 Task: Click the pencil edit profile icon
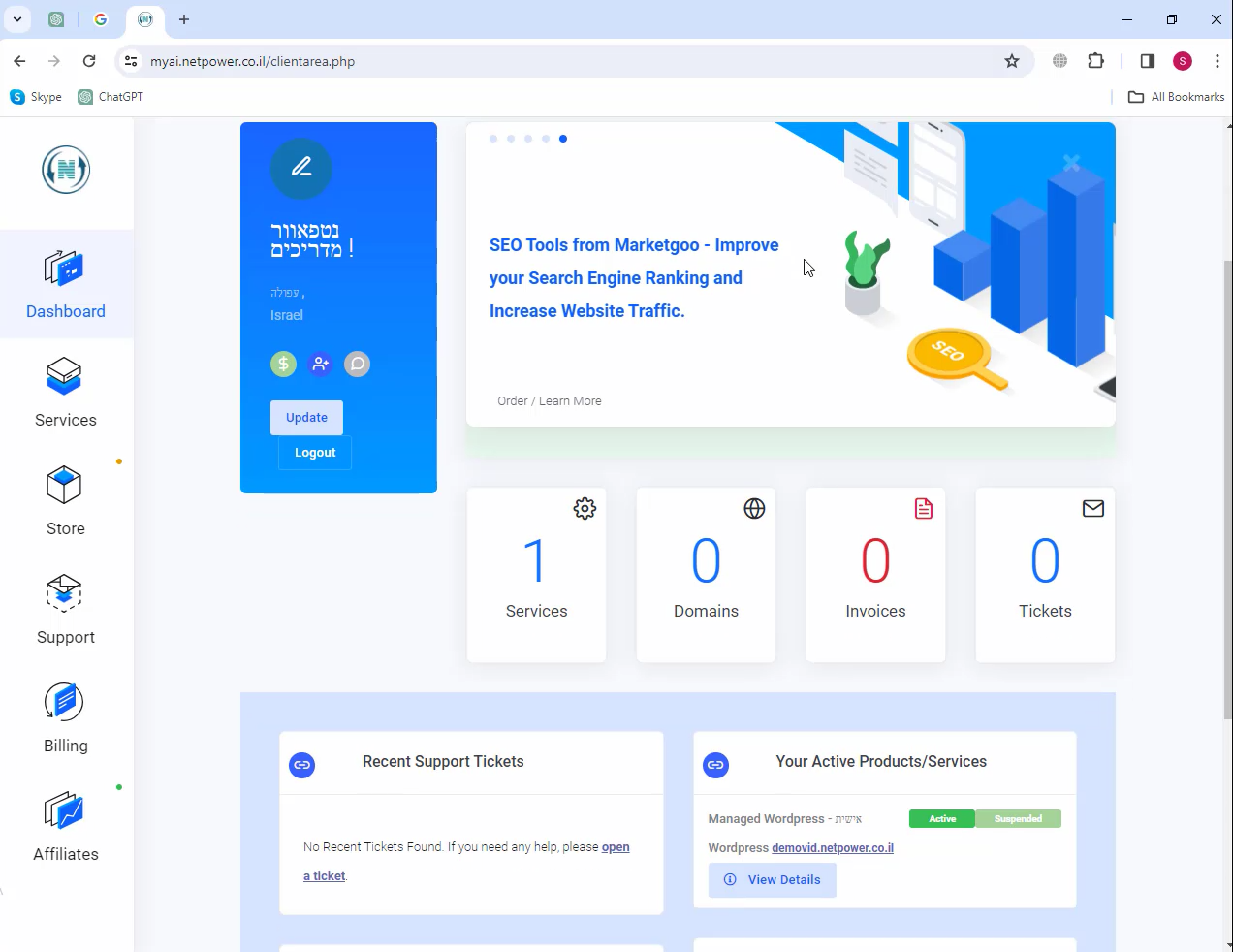tap(301, 168)
